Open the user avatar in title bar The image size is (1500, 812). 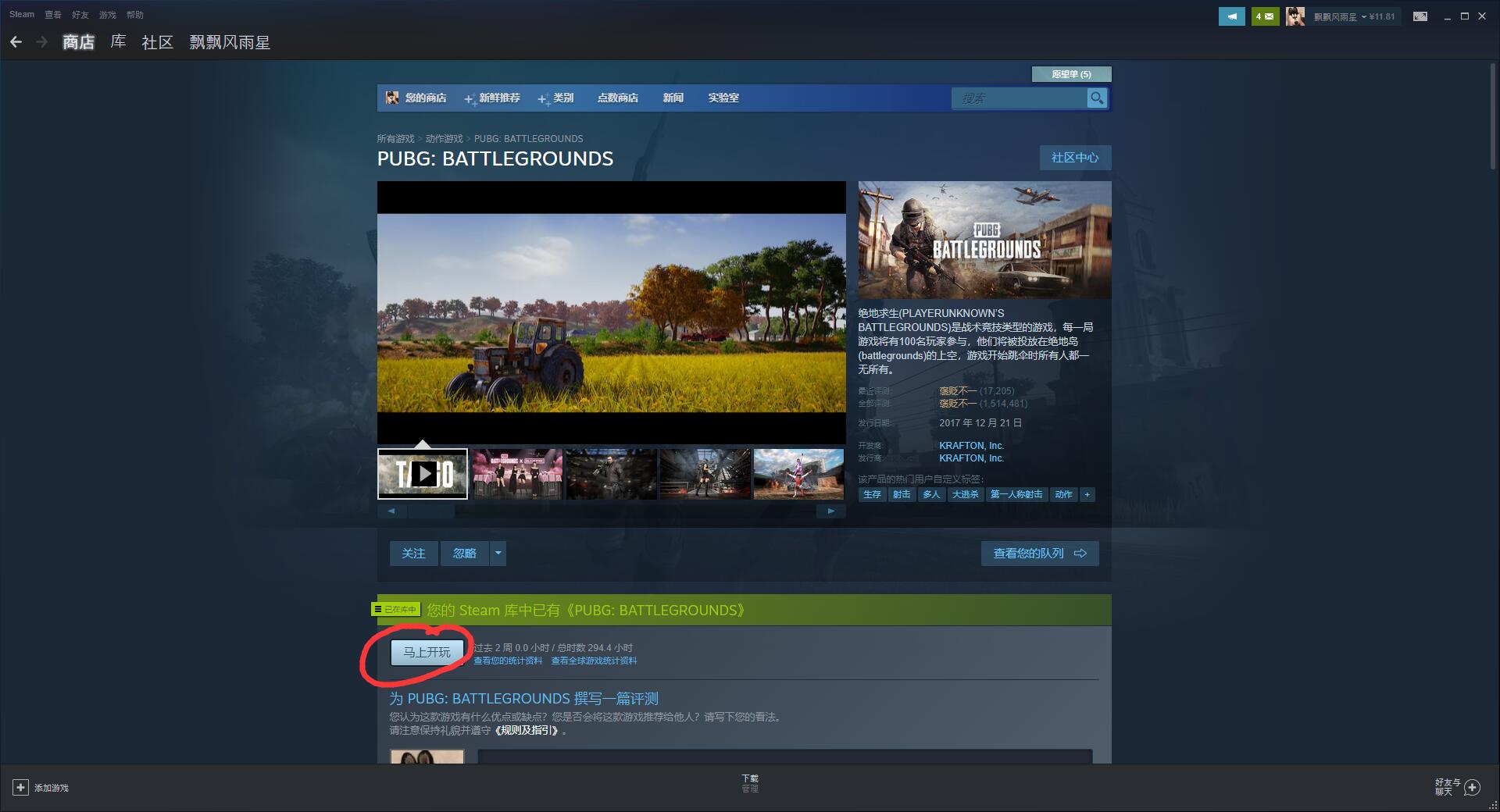click(1295, 16)
